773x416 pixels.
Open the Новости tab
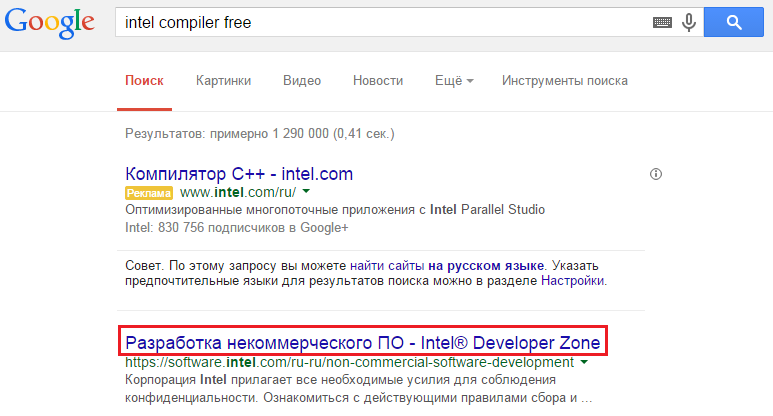378,81
